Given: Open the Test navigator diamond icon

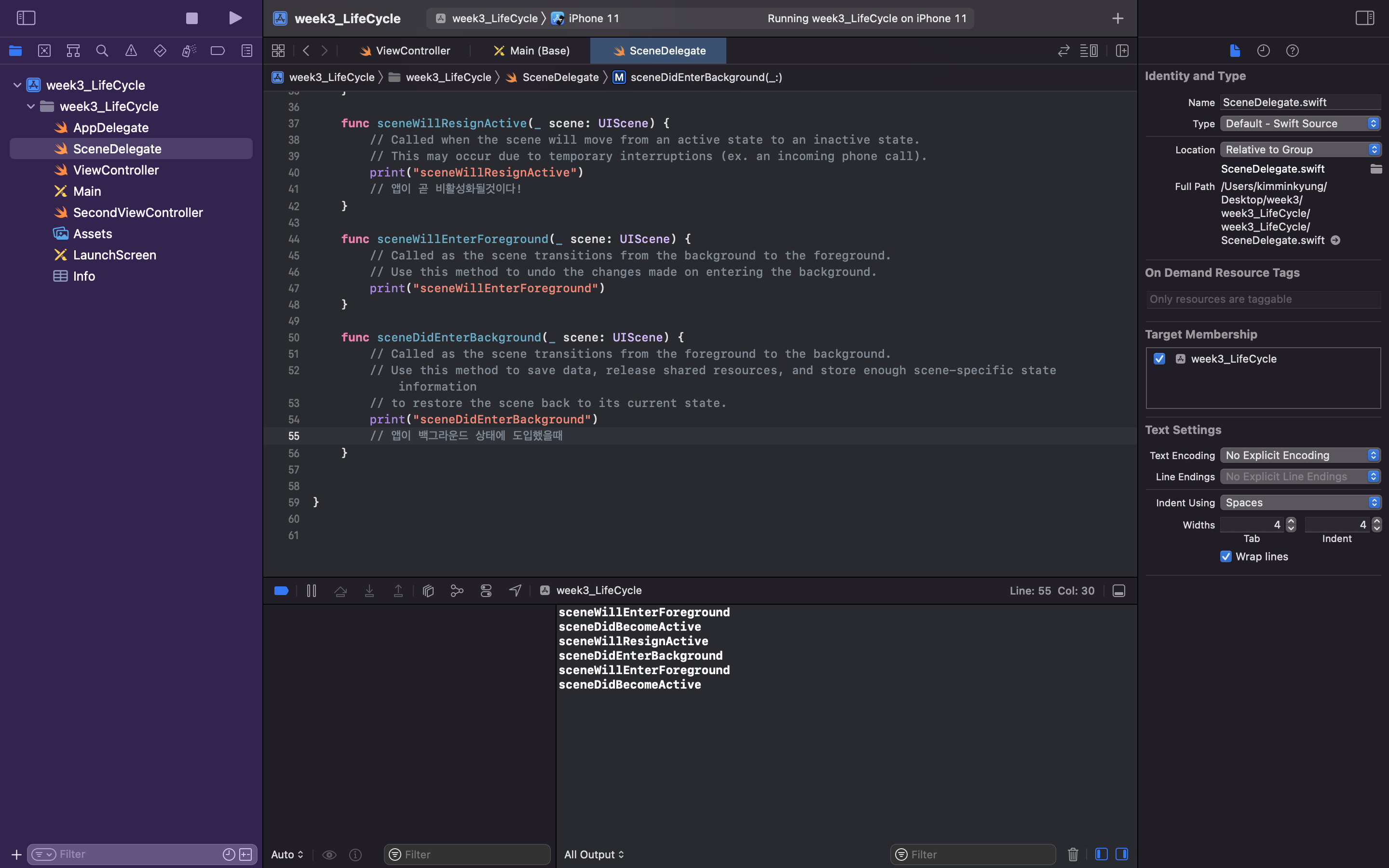Looking at the screenshot, I should coord(160,51).
